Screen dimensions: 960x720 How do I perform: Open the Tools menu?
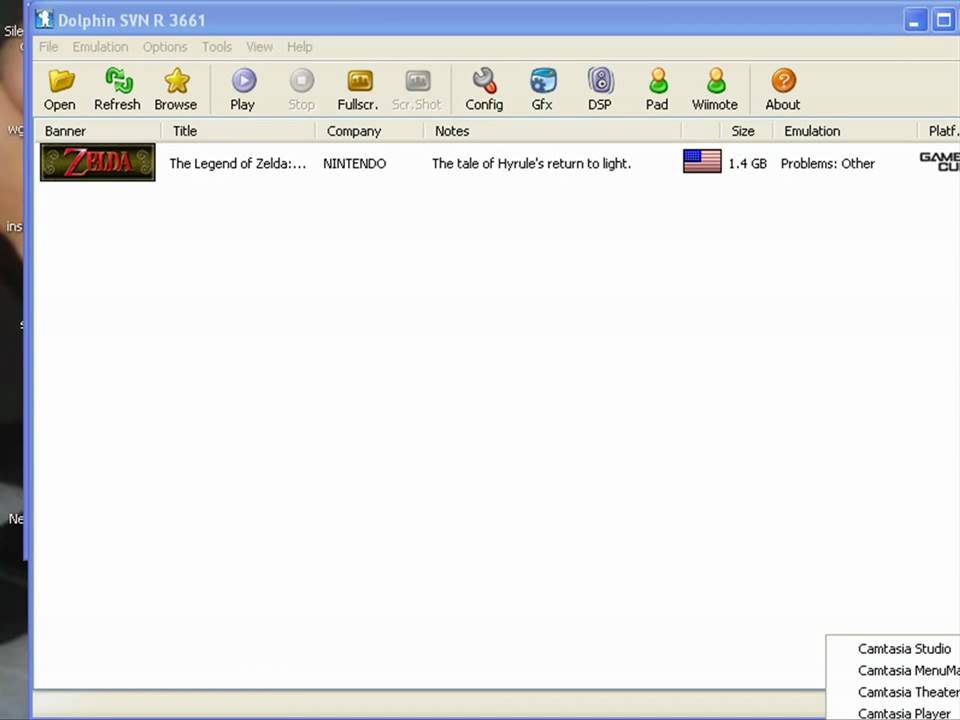217,47
